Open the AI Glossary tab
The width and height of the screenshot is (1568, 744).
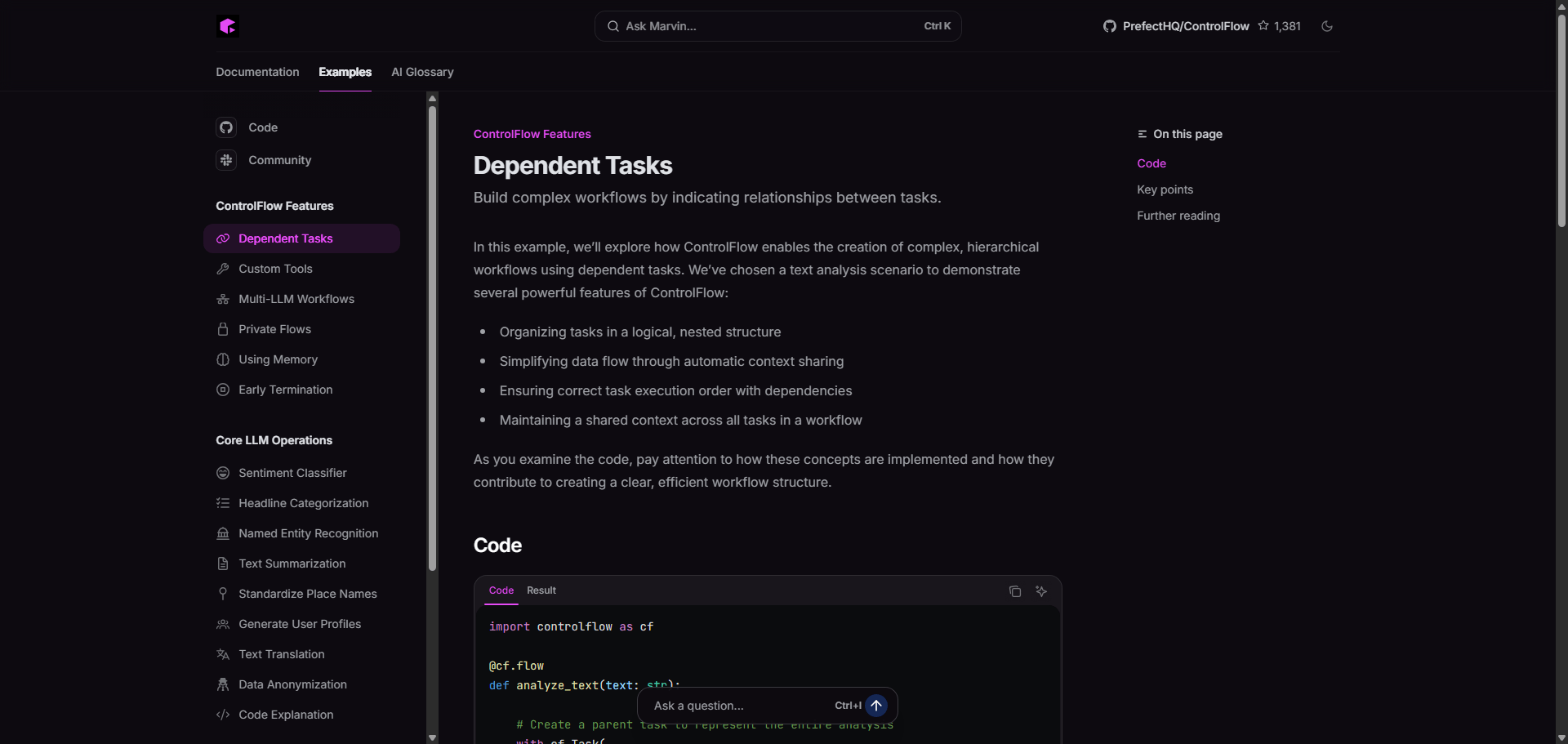click(x=422, y=72)
